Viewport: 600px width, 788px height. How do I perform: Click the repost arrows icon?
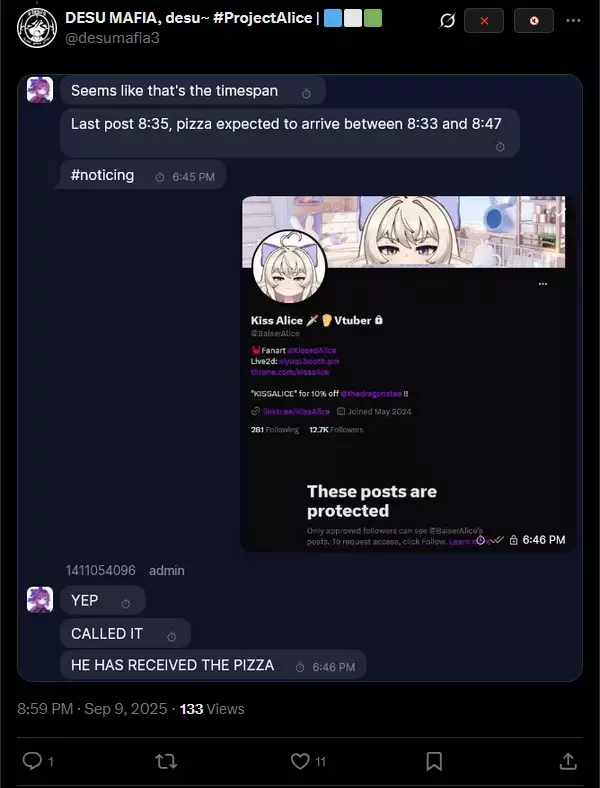[x=166, y=761]
